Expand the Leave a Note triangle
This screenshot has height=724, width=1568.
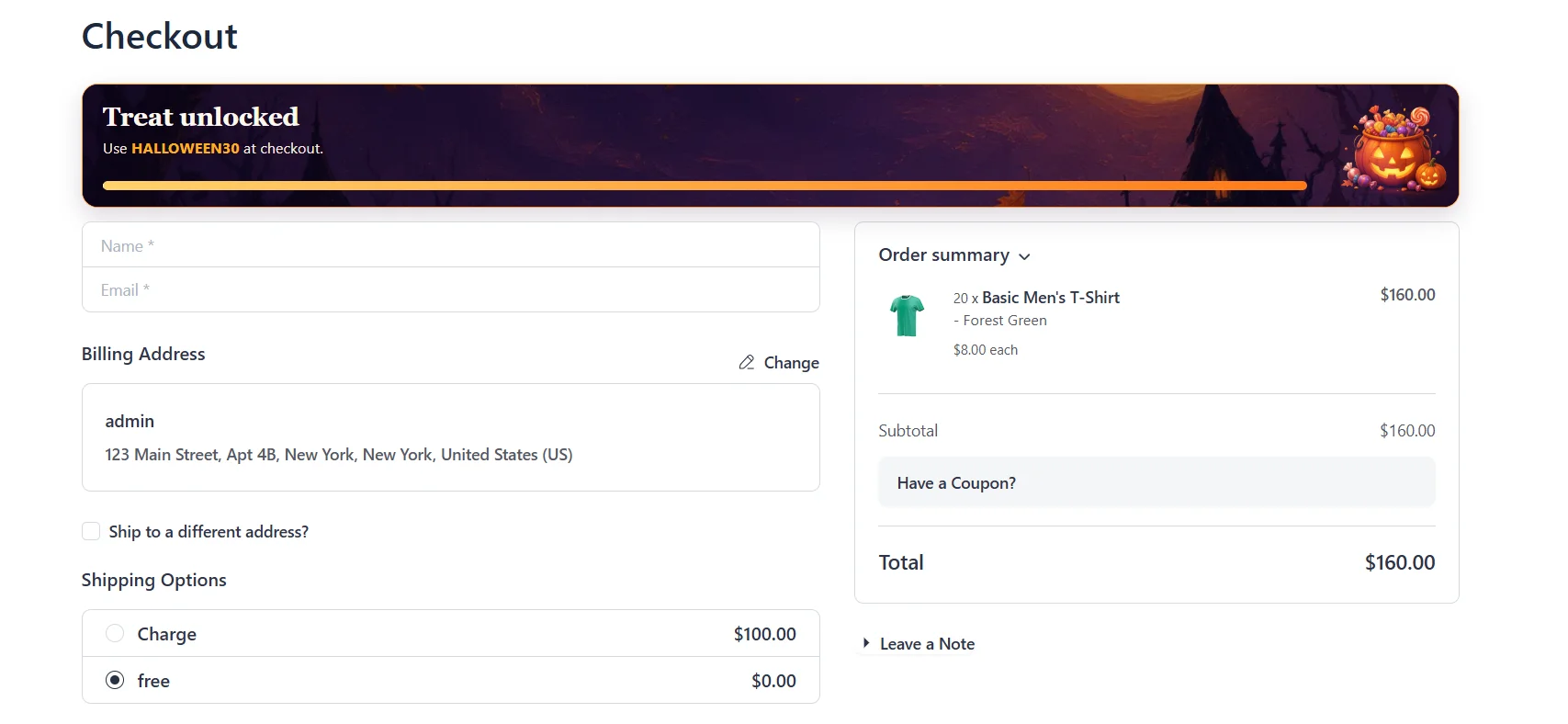click(866, 643)
